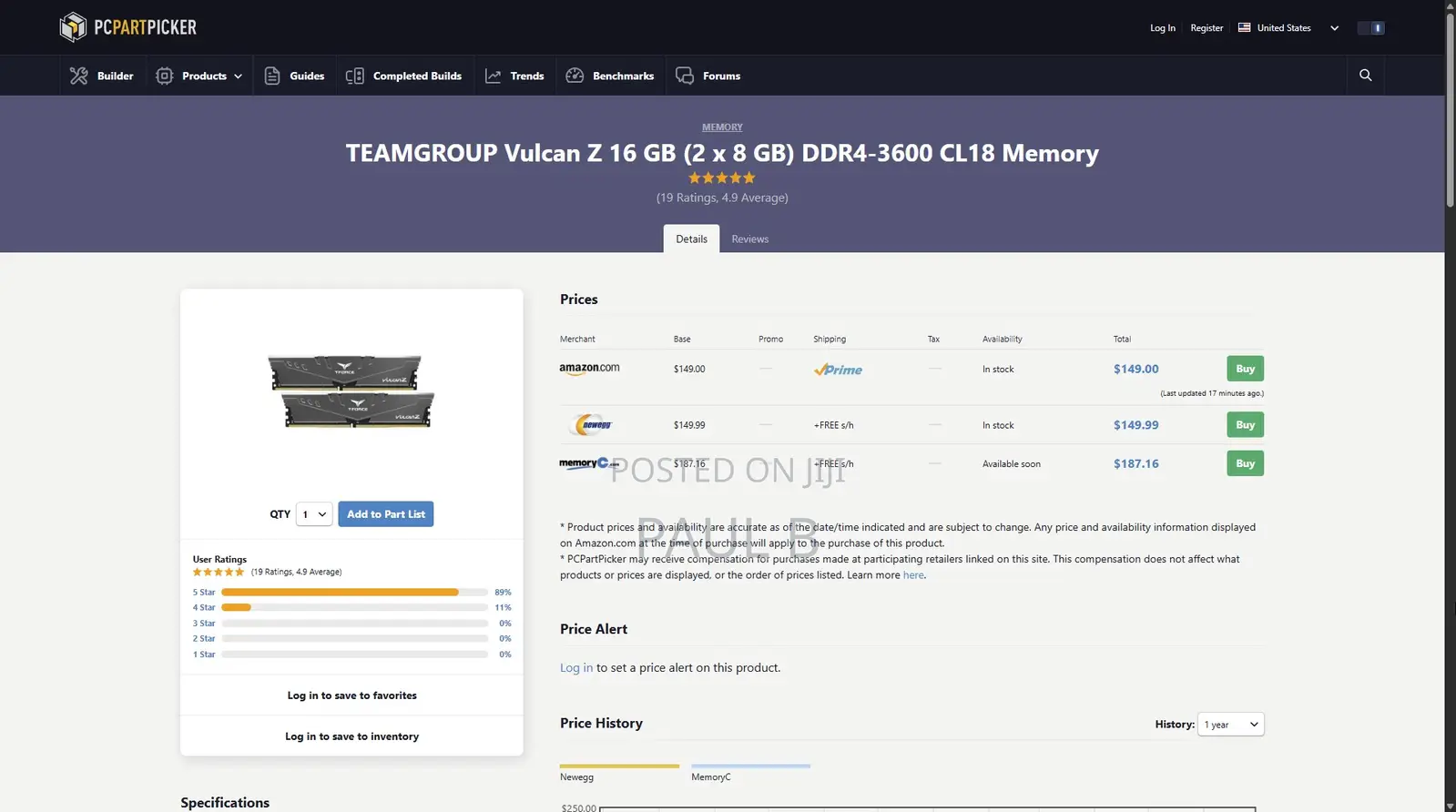Open the History 1 year dropdown
Viewport: 1456px width, 812px height.
1231,725
